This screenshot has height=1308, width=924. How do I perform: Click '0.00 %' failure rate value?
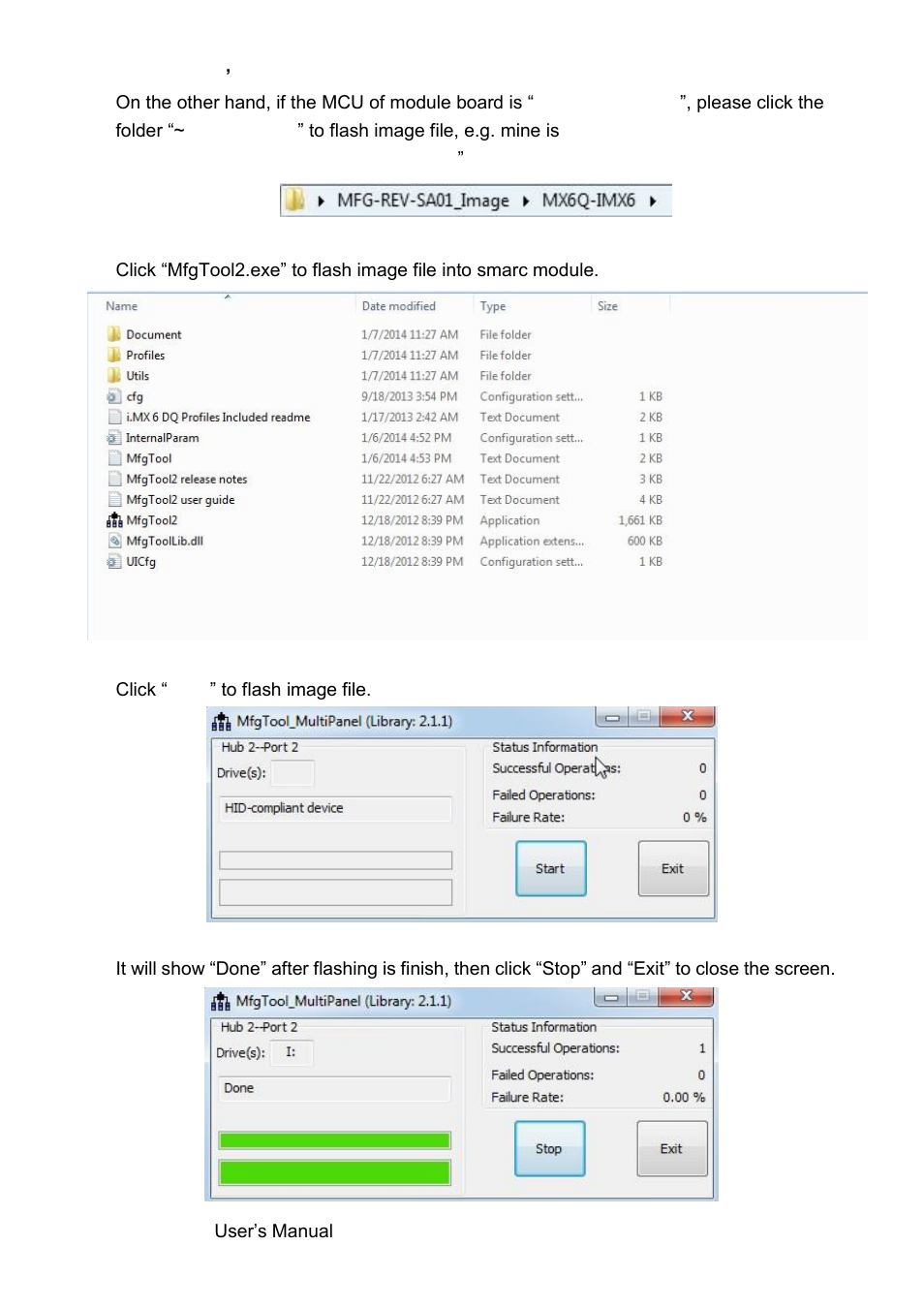(684, 1097)
